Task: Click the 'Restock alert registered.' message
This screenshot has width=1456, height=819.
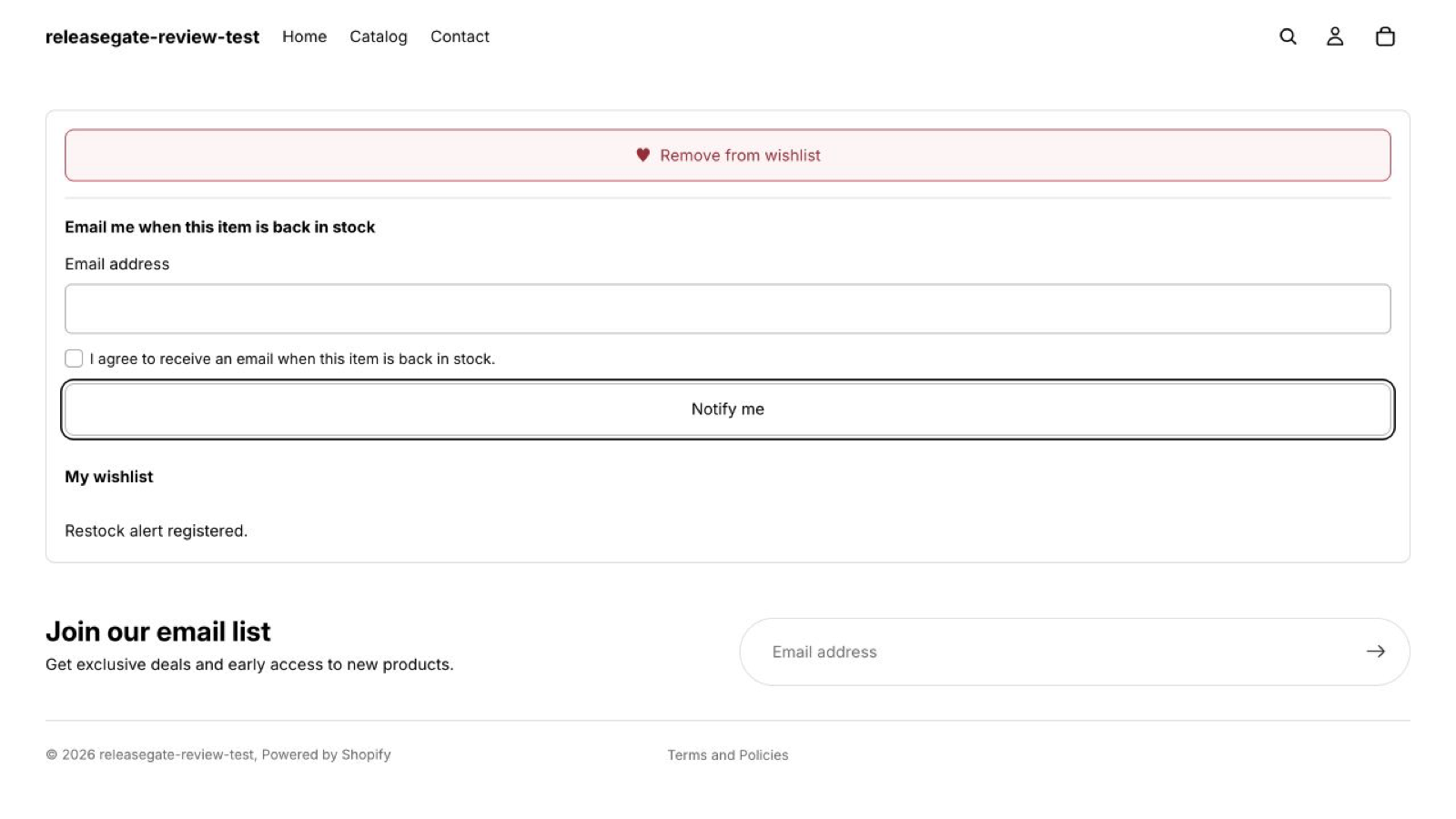Action: pos(156,531)
